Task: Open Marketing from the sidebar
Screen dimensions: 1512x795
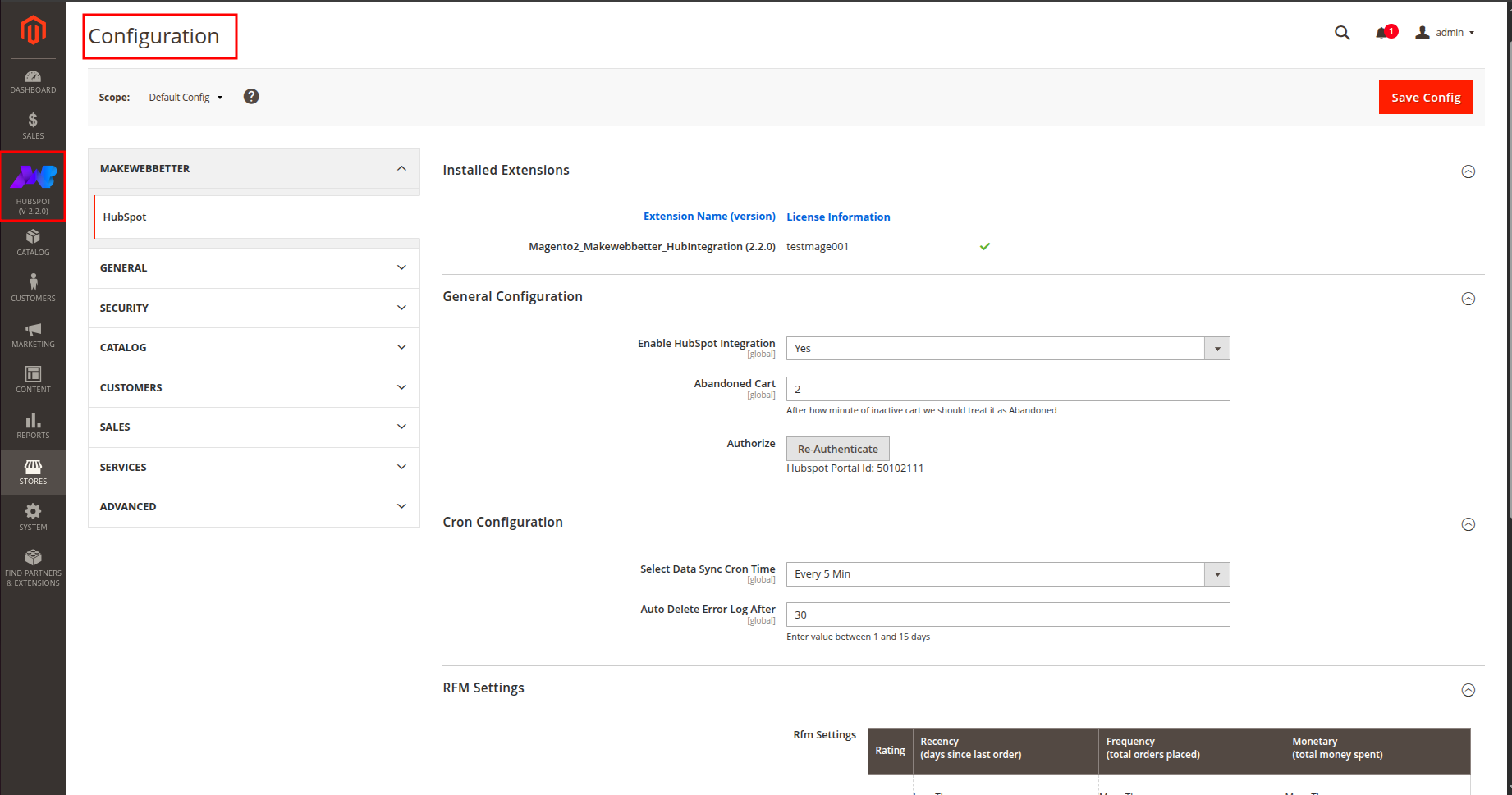Action: tap(33, 335)
